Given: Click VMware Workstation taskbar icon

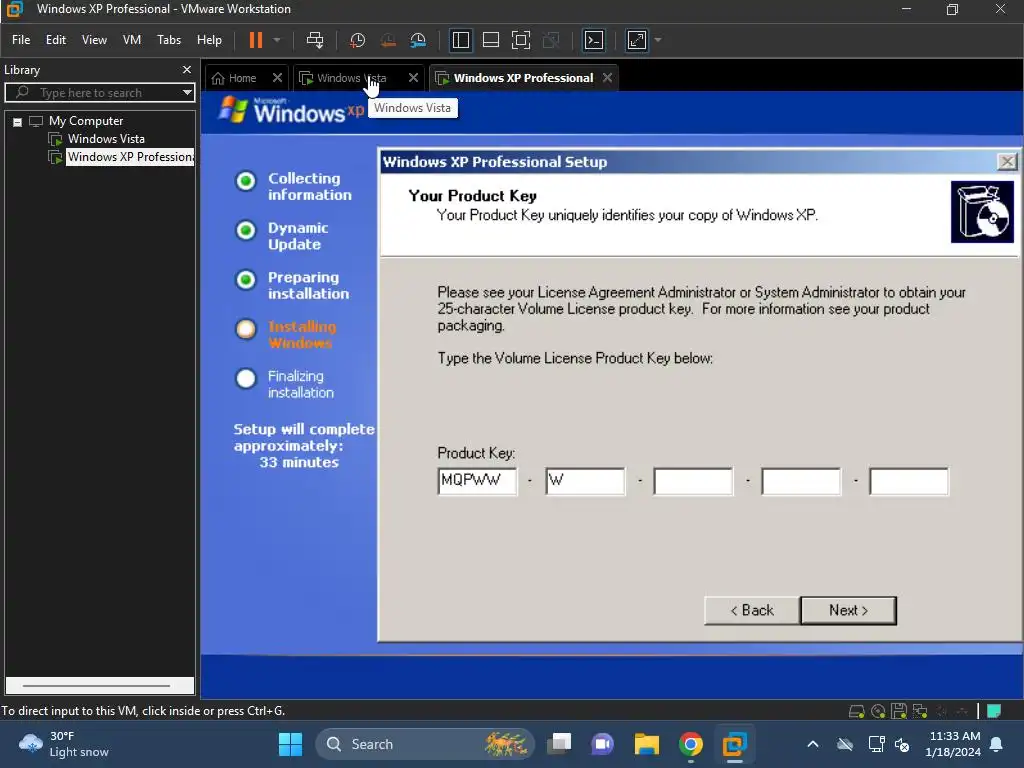Looking at the screenshot, I should 734,744.
